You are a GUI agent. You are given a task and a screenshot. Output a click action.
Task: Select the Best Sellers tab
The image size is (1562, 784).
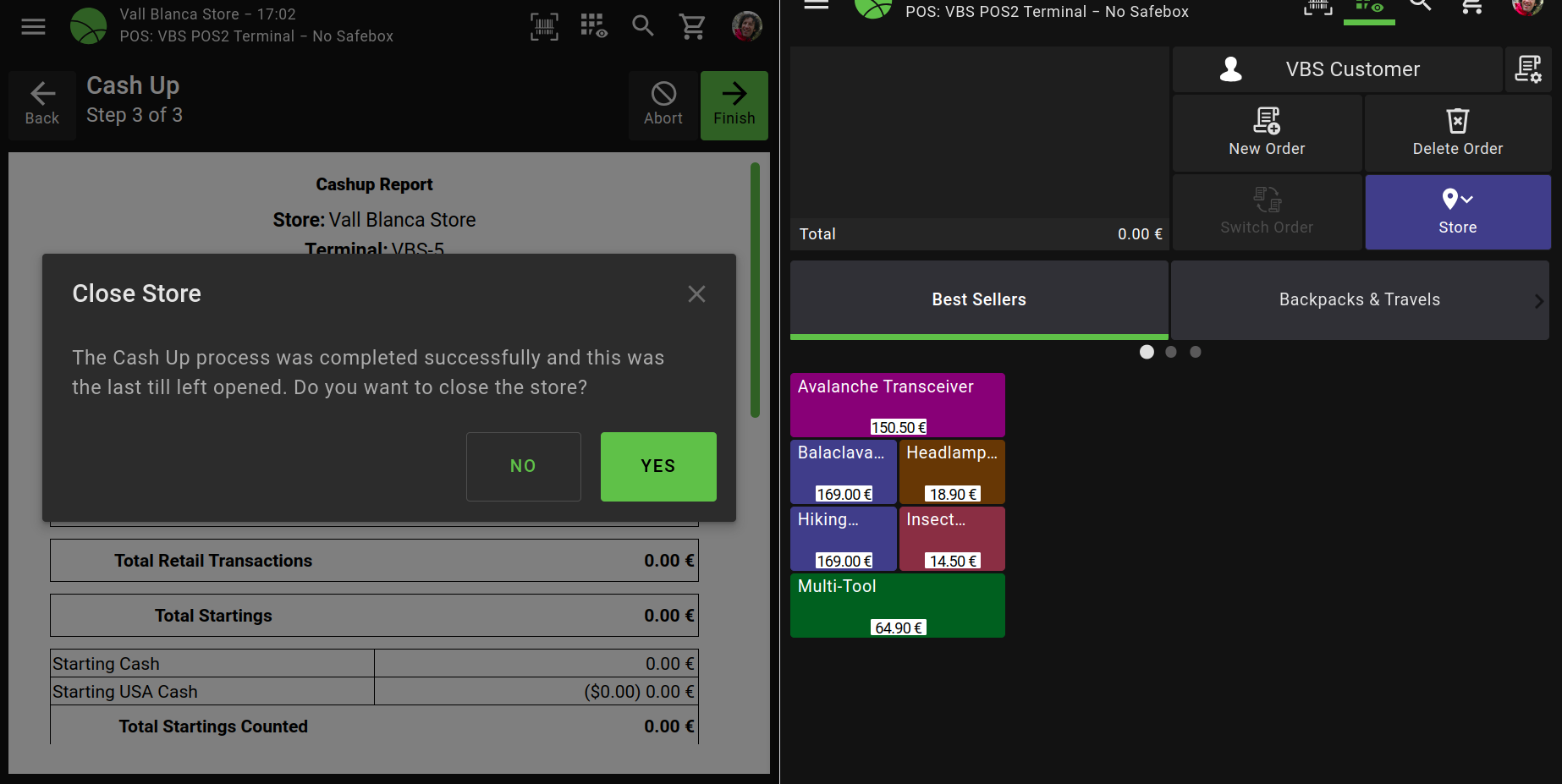point(978,299)
